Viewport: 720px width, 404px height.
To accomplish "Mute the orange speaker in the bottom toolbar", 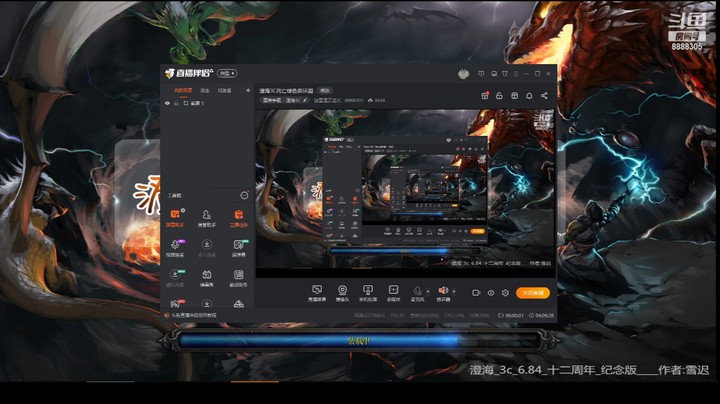I will 443,293.
